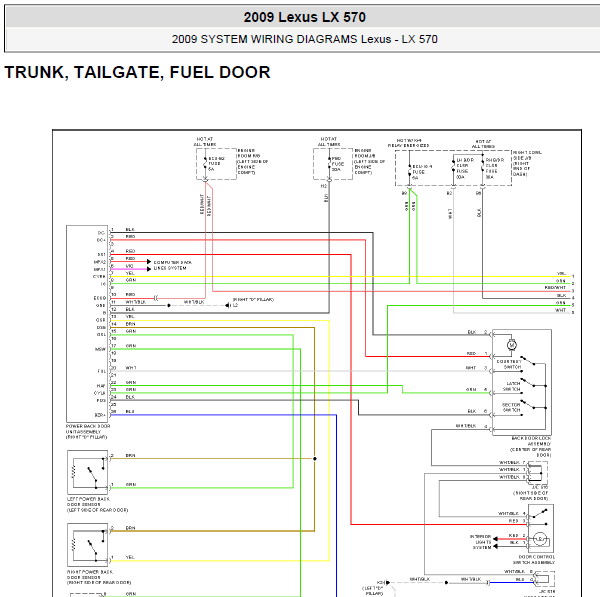Click the "BZR+" pin label on unit assembly

pyautogui.click(x=100, y=415)
